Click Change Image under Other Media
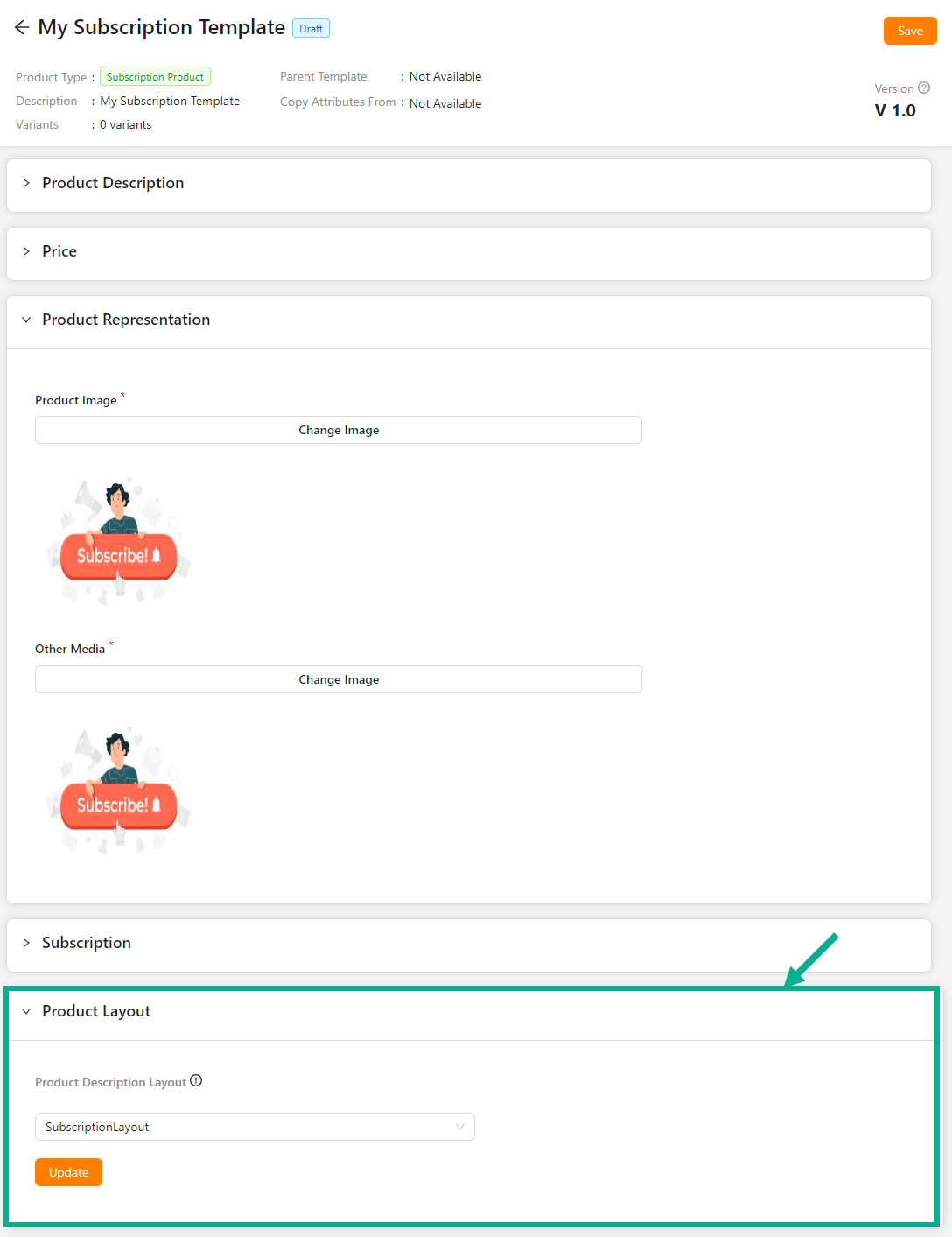 pos(339,679)
